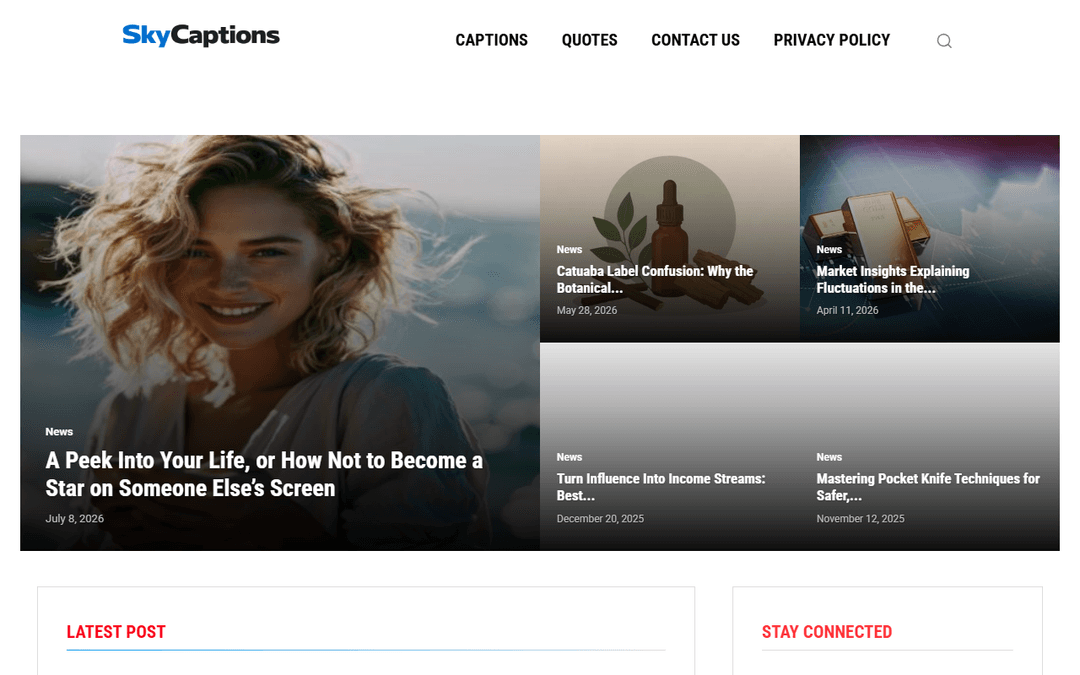
Task: Open Mastering Pocket Knife Techniques article
Action: tap(928, 487)
